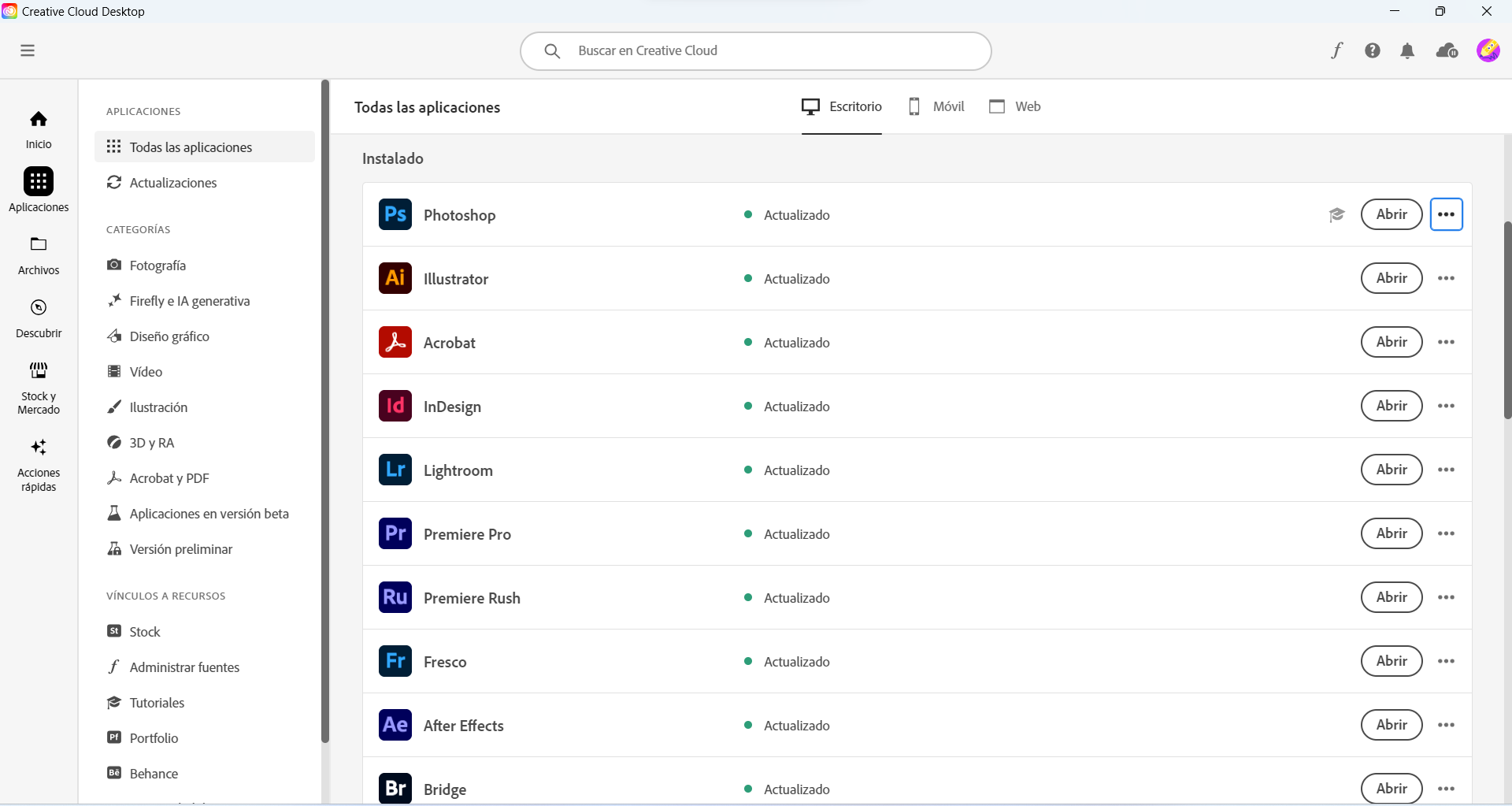Open the Illustrator more options menu
The image size is (1512, 806).
point(1447,278)
